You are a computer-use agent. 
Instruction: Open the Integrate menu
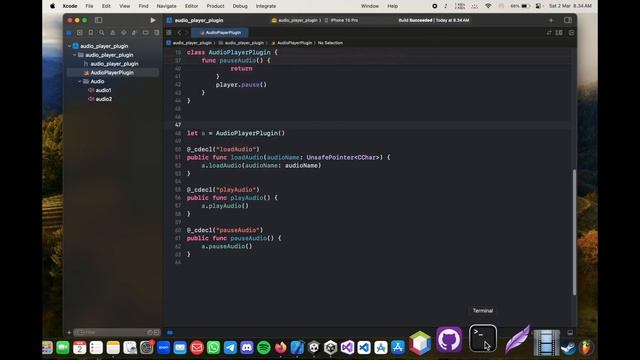(x=266, y=6)
